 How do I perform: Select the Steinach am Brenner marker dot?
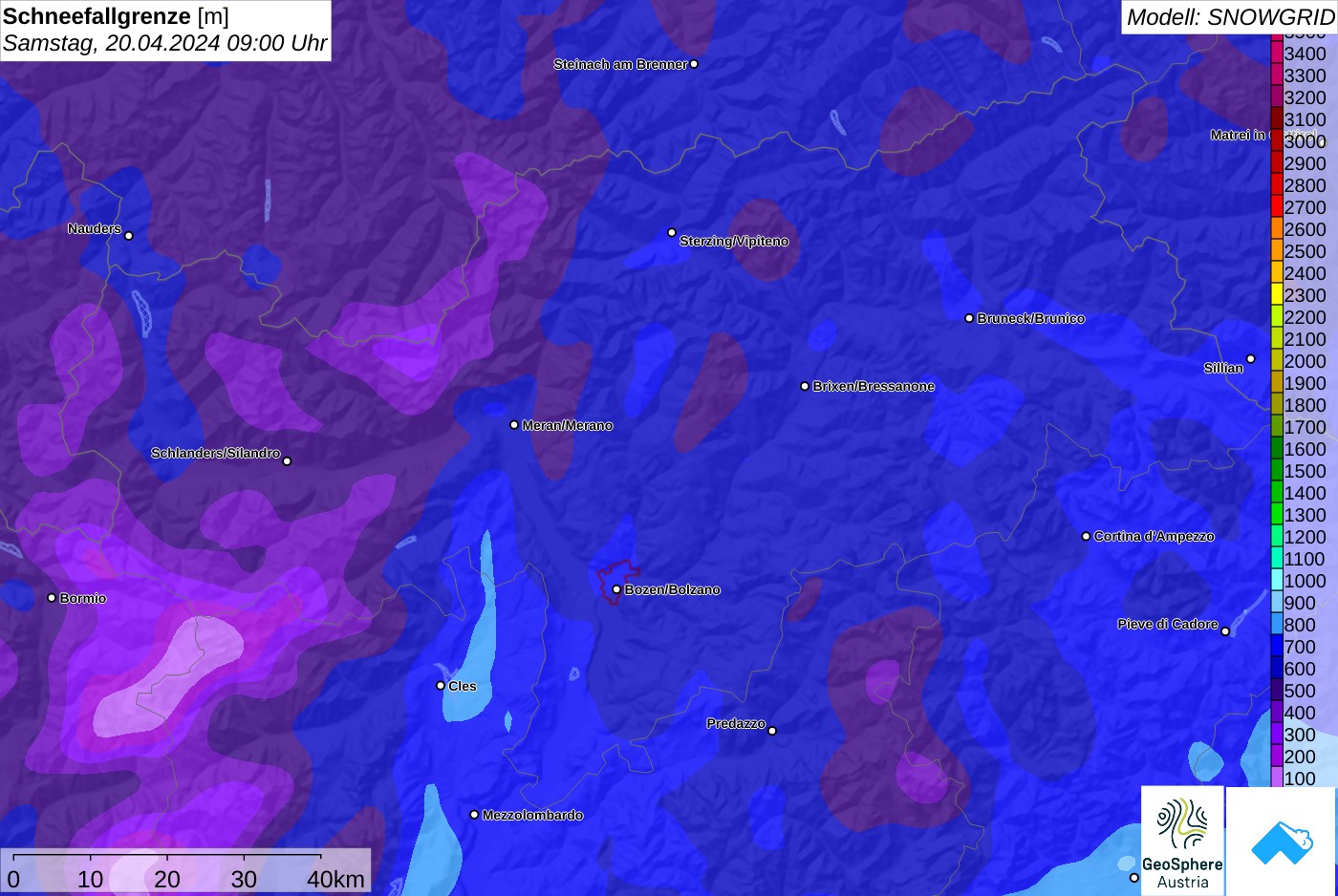694,64
